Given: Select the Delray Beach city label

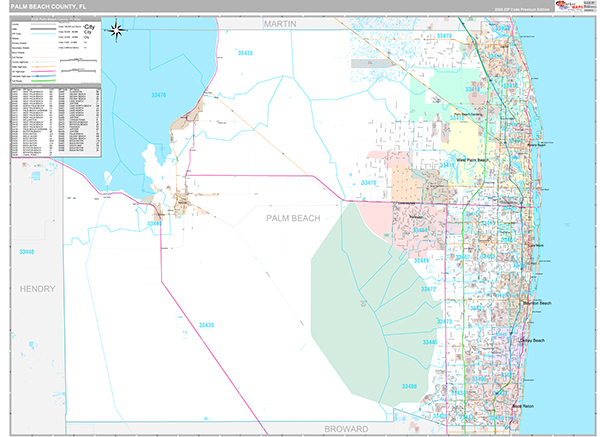Looking at the screenshot, I should [x=532, y=341].
